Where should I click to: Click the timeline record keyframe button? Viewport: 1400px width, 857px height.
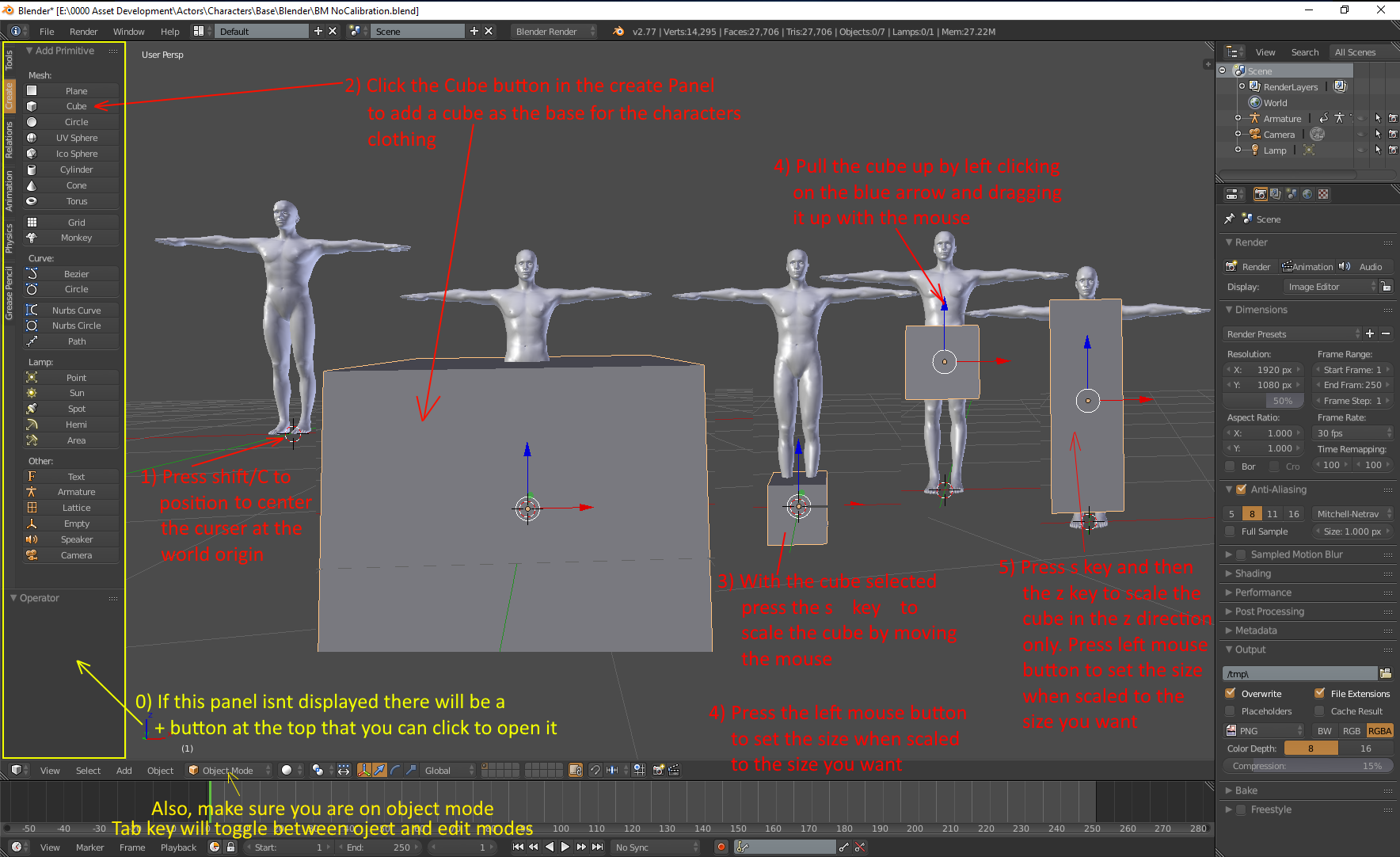tap(721, 847)
